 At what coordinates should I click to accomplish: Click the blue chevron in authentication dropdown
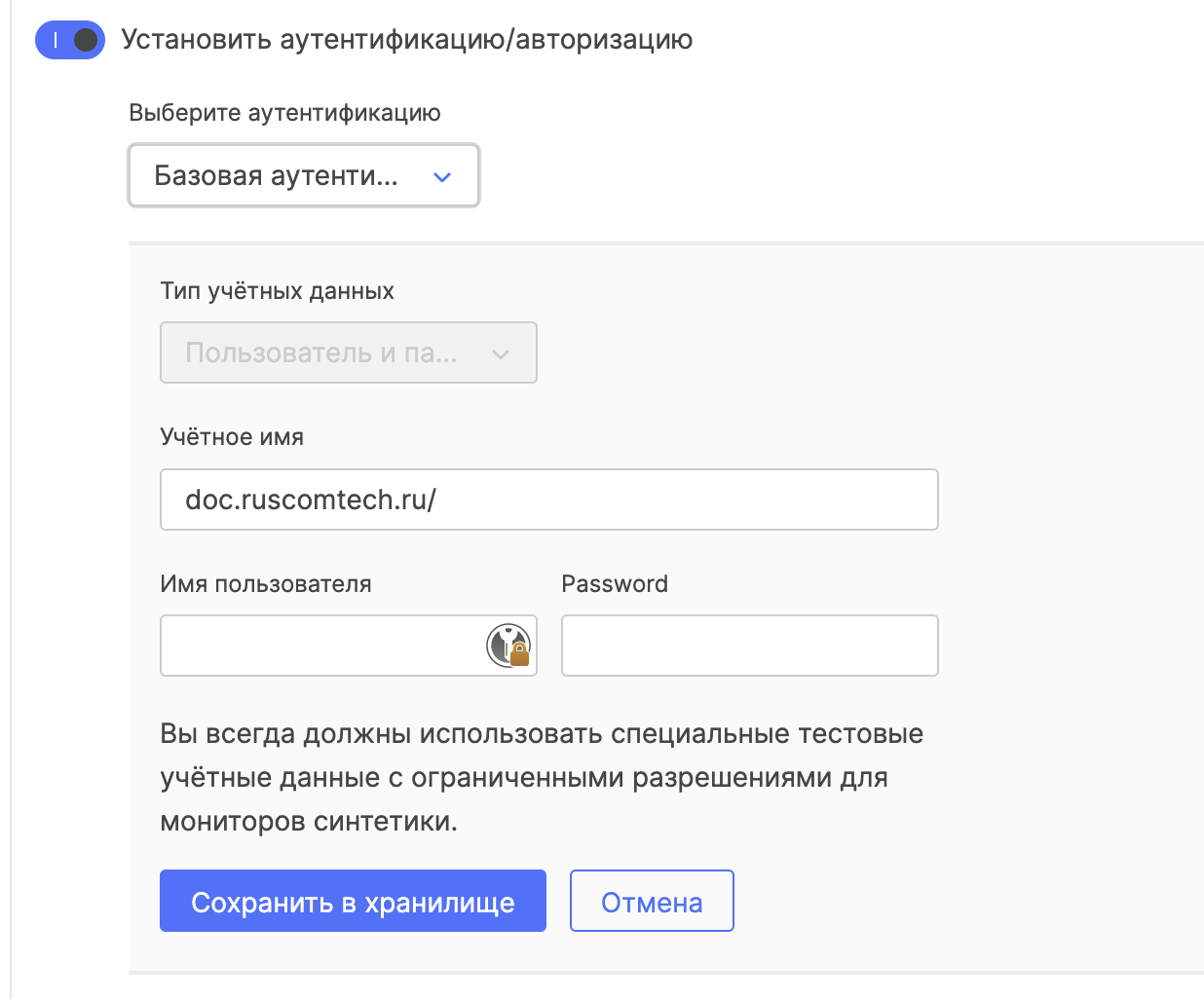pos(442,177)
